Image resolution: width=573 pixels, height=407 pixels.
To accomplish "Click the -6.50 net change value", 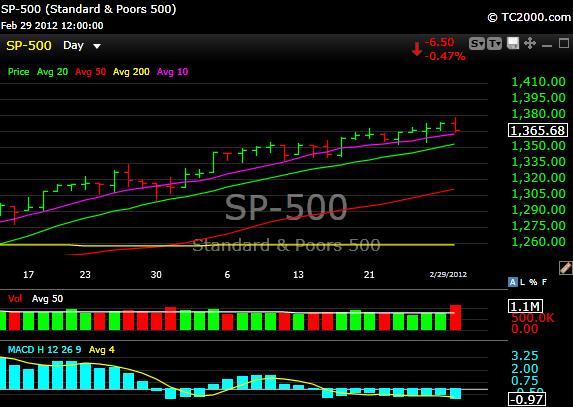I will [x=439, y=42].
